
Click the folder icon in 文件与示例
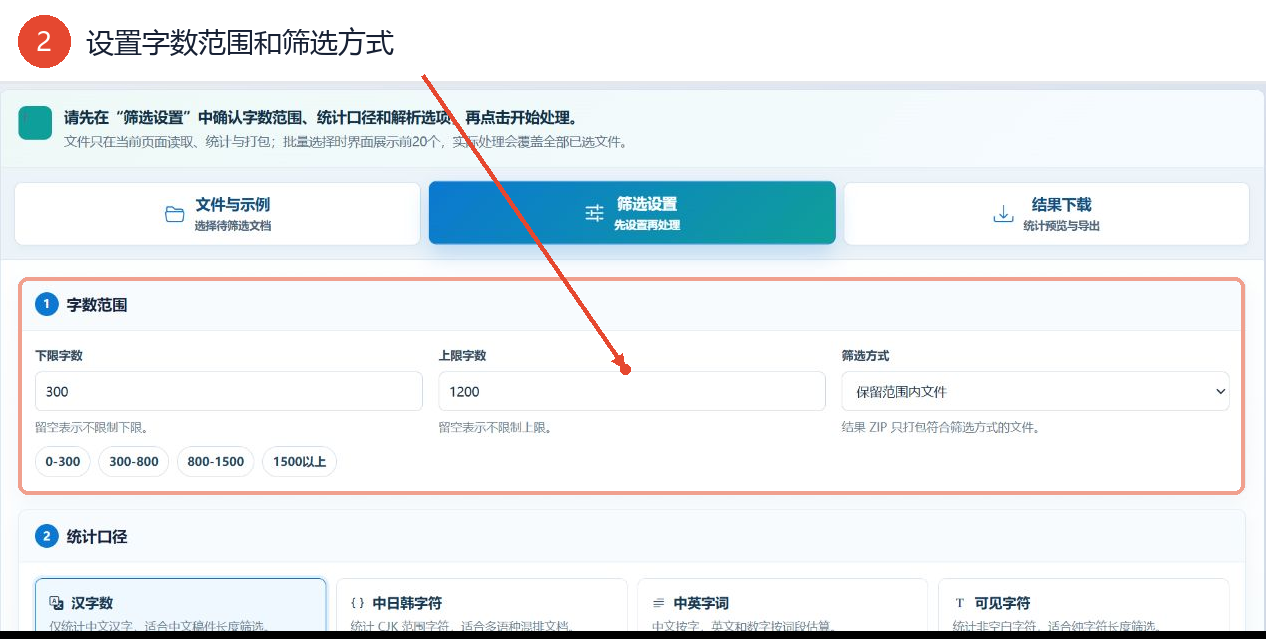click(175, 214)
